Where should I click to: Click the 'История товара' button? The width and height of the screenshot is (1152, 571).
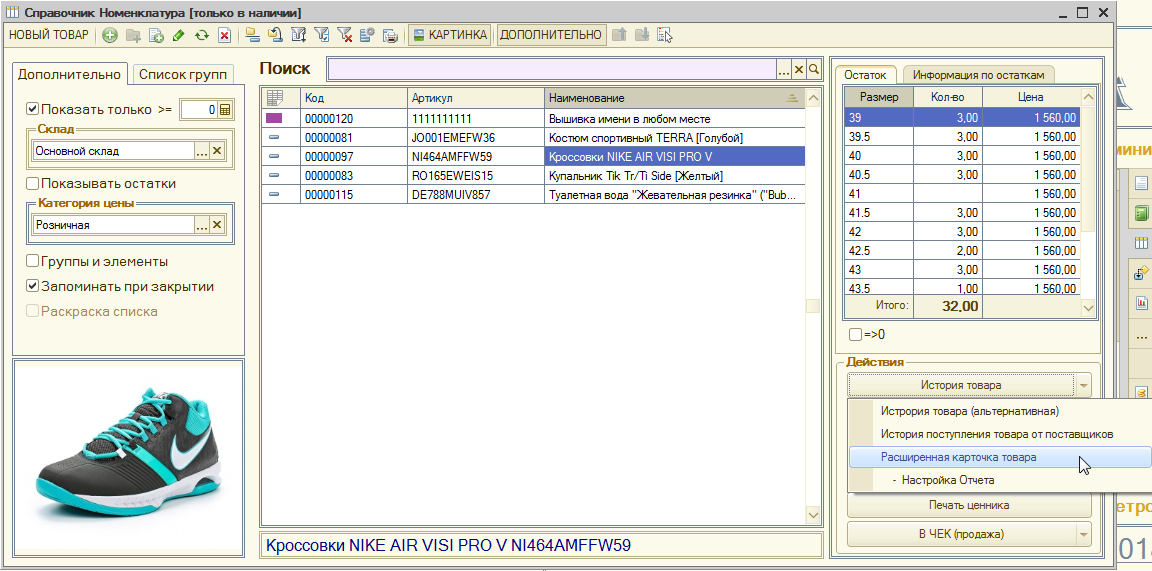point(961,385)
